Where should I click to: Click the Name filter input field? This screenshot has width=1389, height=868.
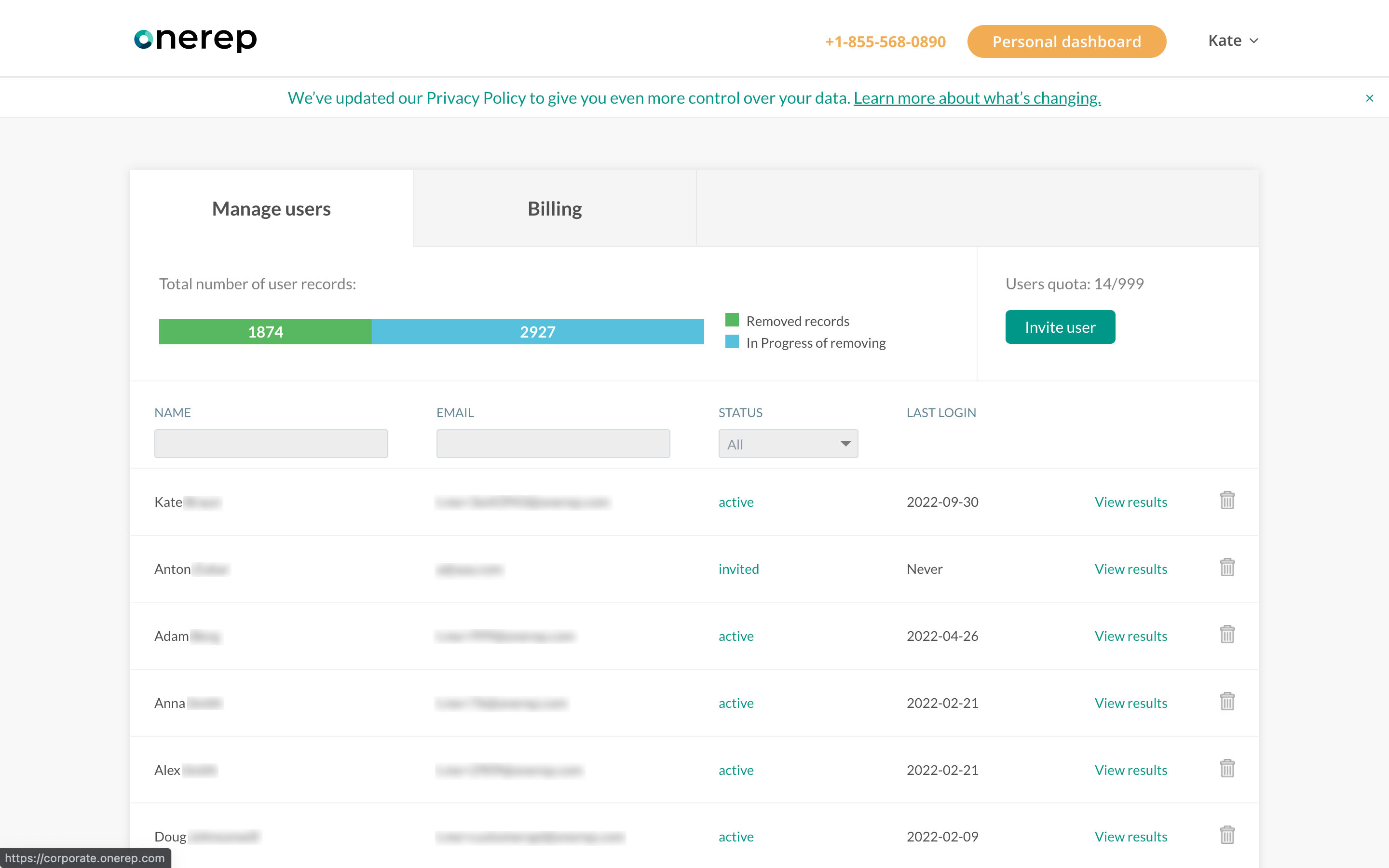pos(271,443)
